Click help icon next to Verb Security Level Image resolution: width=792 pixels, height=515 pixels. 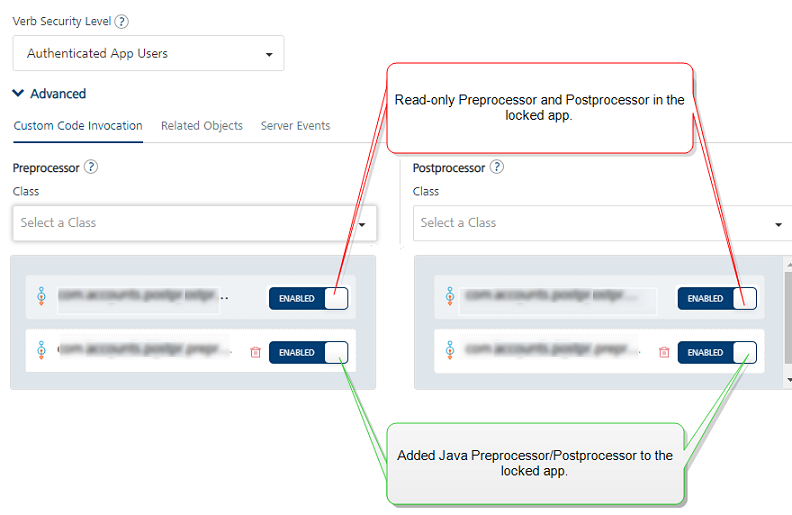(x=122, y=21)
